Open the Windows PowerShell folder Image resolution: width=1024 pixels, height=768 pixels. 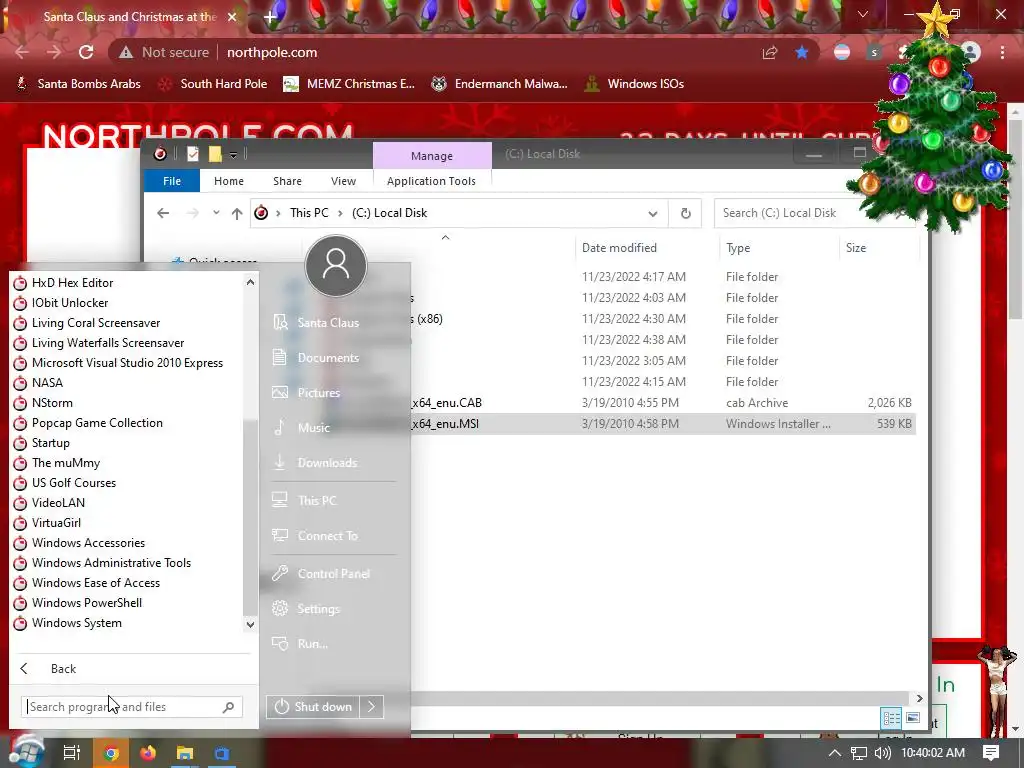click(x=86, y=603)
